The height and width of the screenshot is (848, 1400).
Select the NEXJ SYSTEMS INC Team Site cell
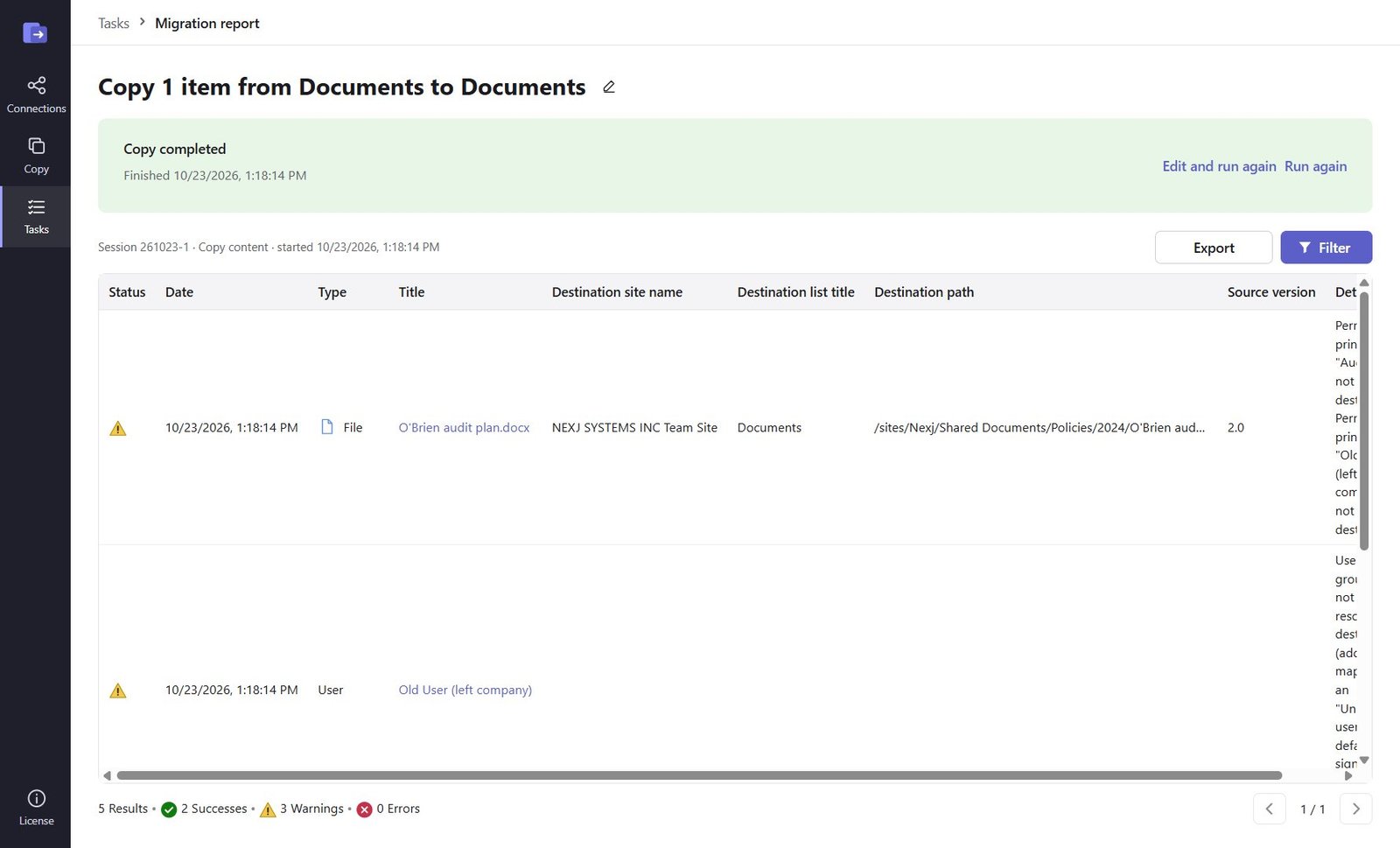click(x=634, y=428)
